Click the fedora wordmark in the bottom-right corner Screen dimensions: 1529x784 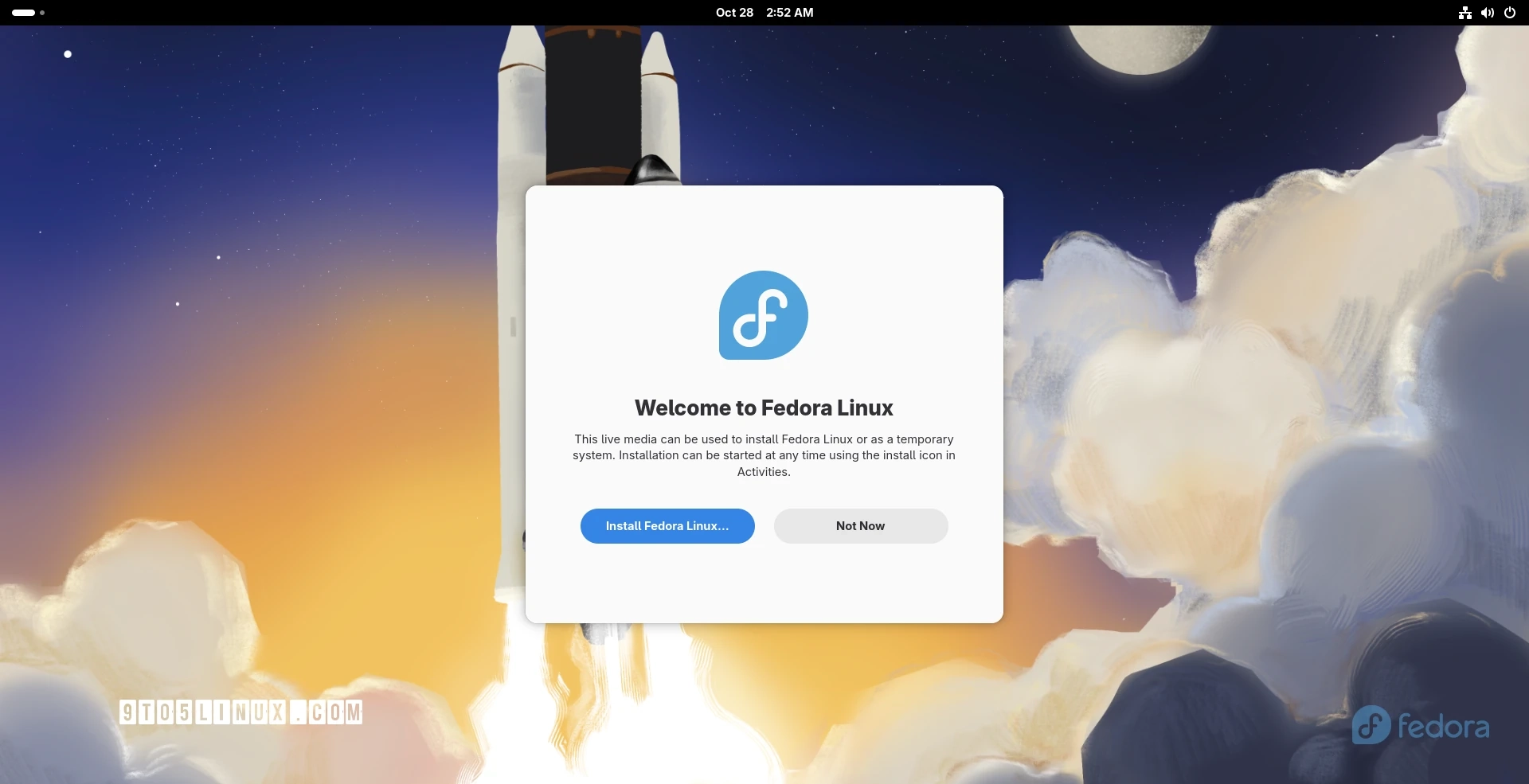click(1420, 725)
